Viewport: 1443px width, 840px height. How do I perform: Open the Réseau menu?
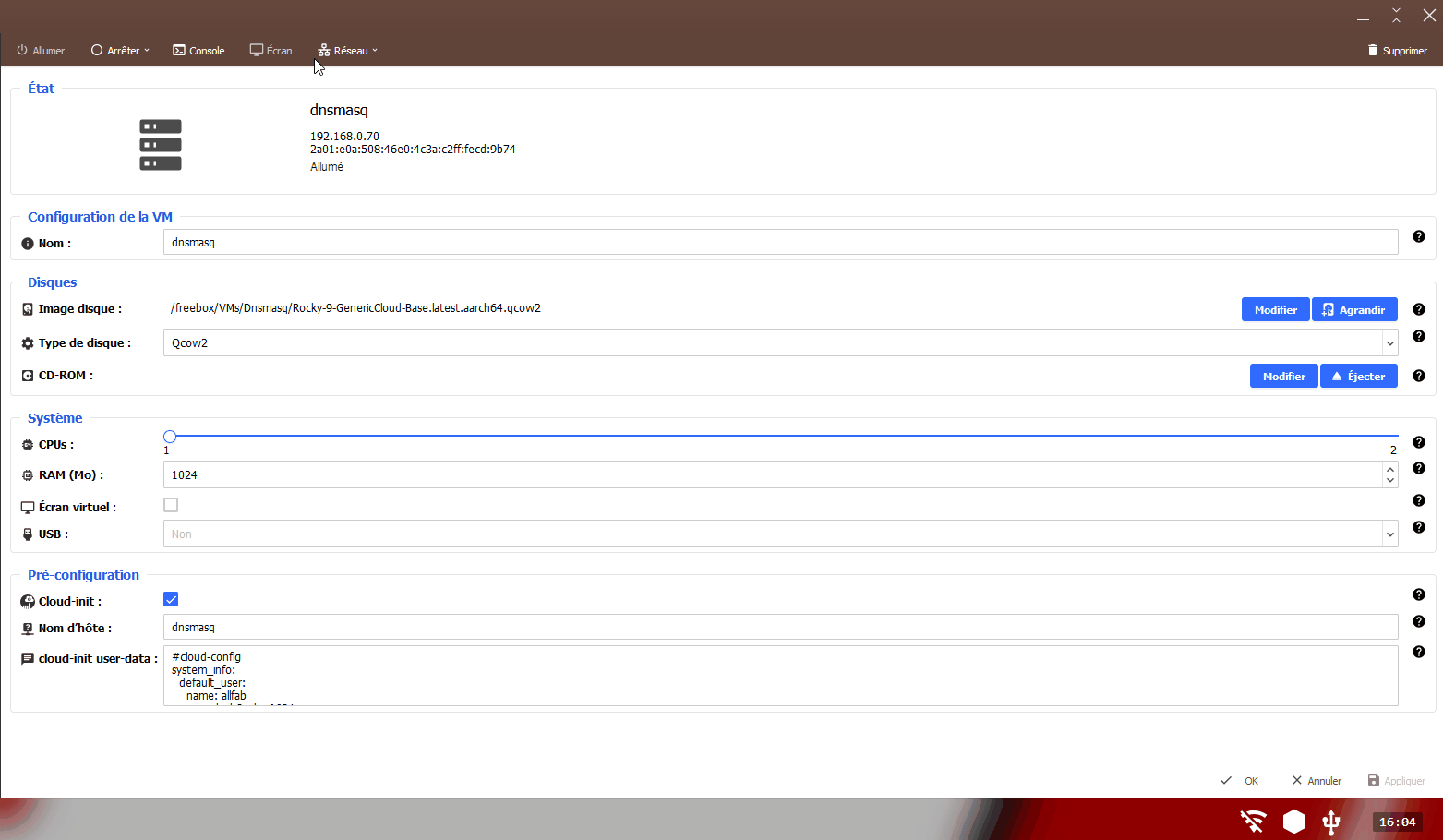coord(347,50)
